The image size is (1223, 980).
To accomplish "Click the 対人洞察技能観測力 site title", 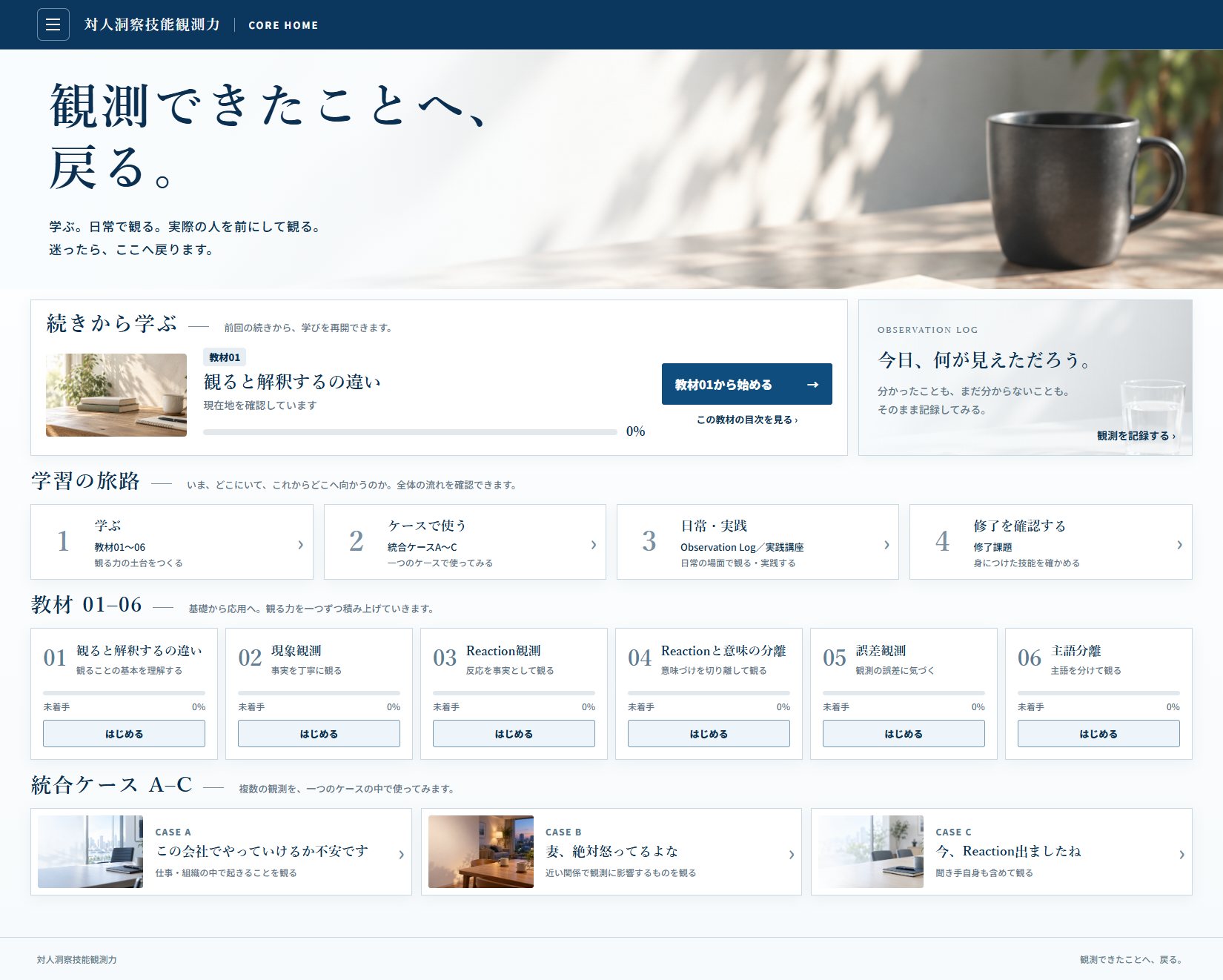I will pos(152,24).
